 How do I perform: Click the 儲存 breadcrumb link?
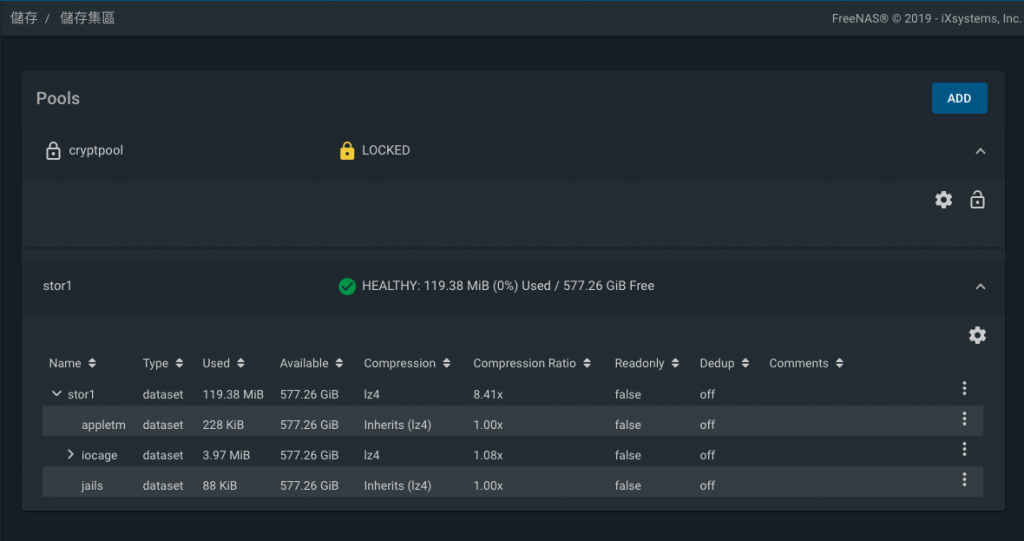point(24,18)
